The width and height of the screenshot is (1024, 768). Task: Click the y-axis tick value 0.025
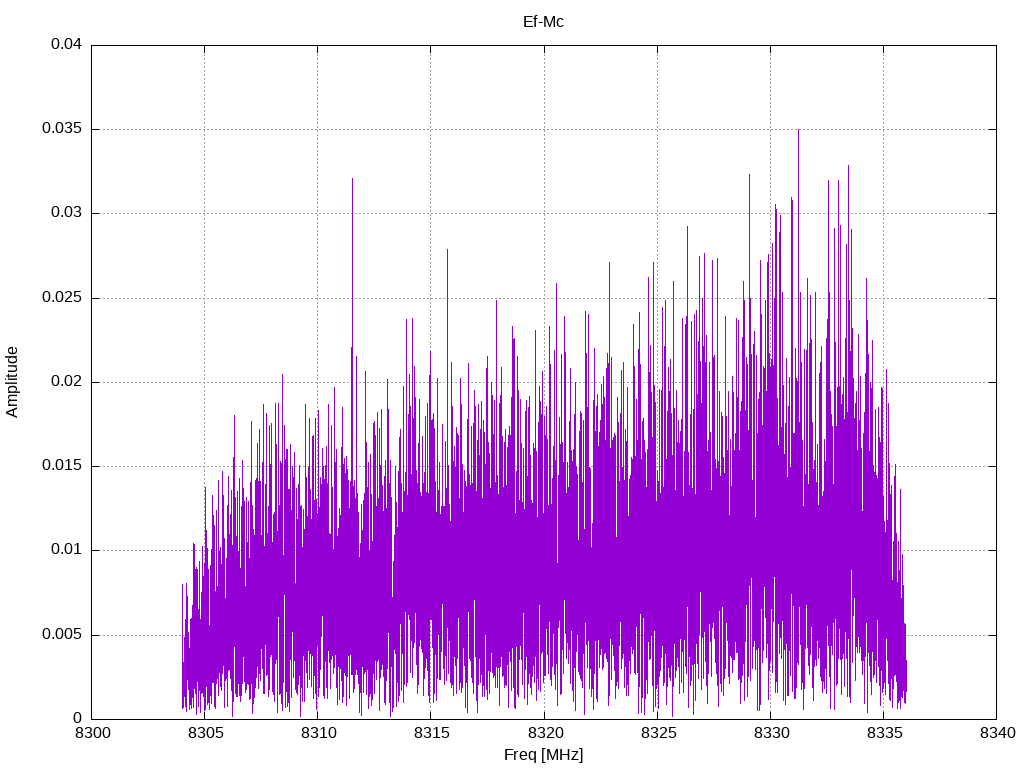(62, 298)
